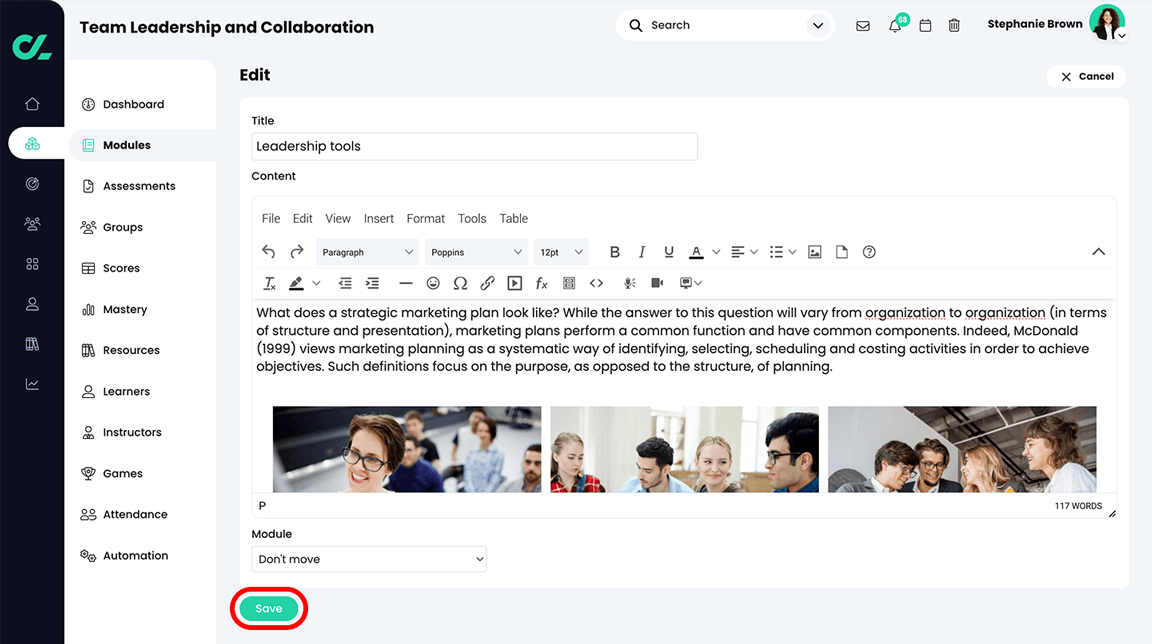The image size is (1152, 644).
Task: Open the messages envelope icon
Action: tap(863, 26)
